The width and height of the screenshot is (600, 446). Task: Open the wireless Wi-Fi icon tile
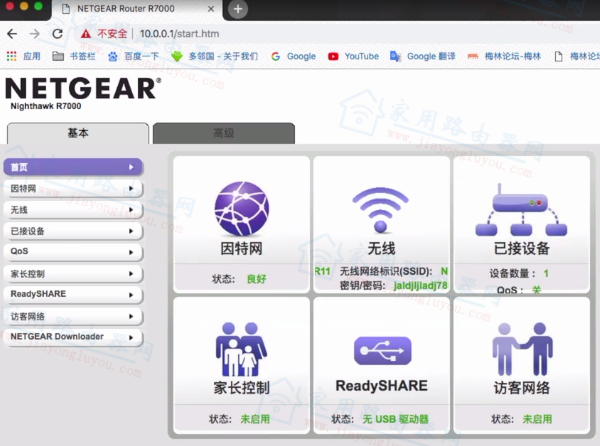(381, 208)
